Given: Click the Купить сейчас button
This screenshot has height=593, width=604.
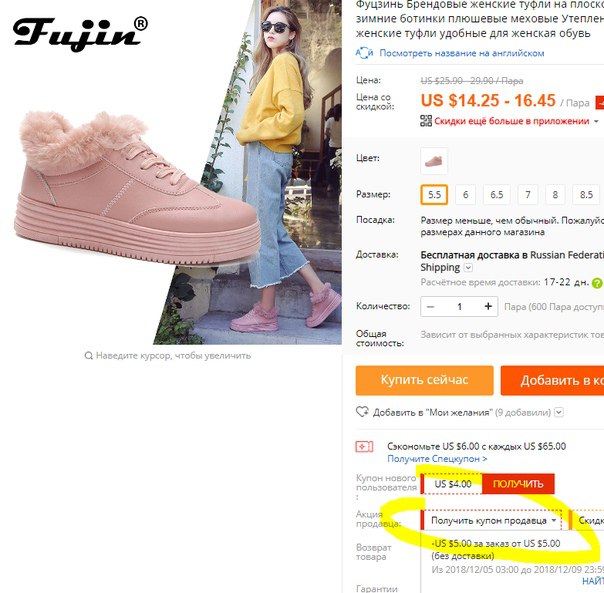Looking at the screenshot, I should tap(424, 380).
